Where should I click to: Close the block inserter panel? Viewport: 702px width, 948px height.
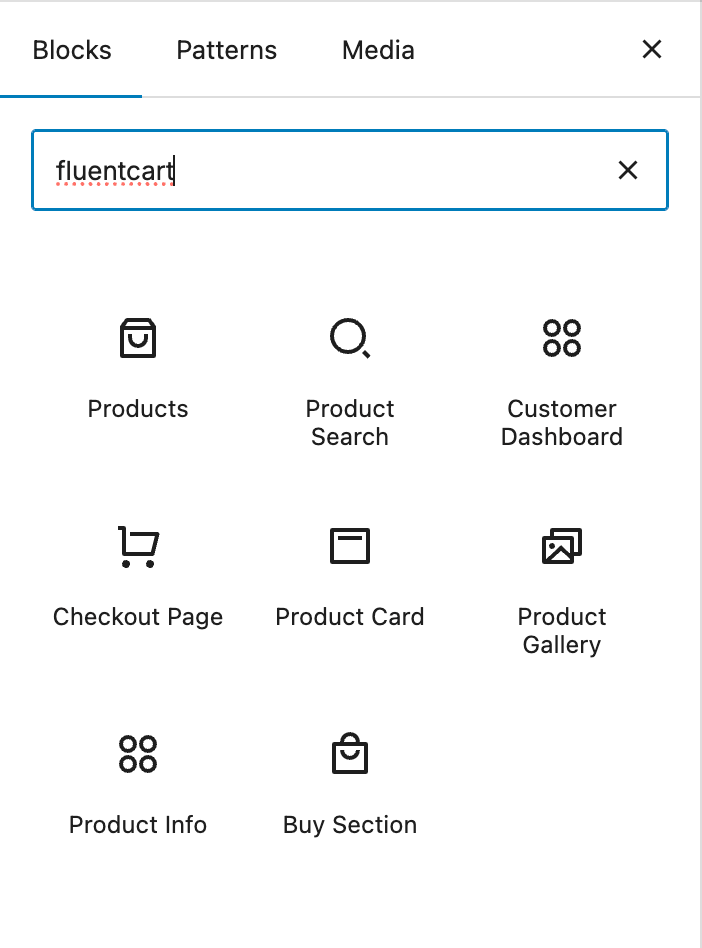coord(651,49)
